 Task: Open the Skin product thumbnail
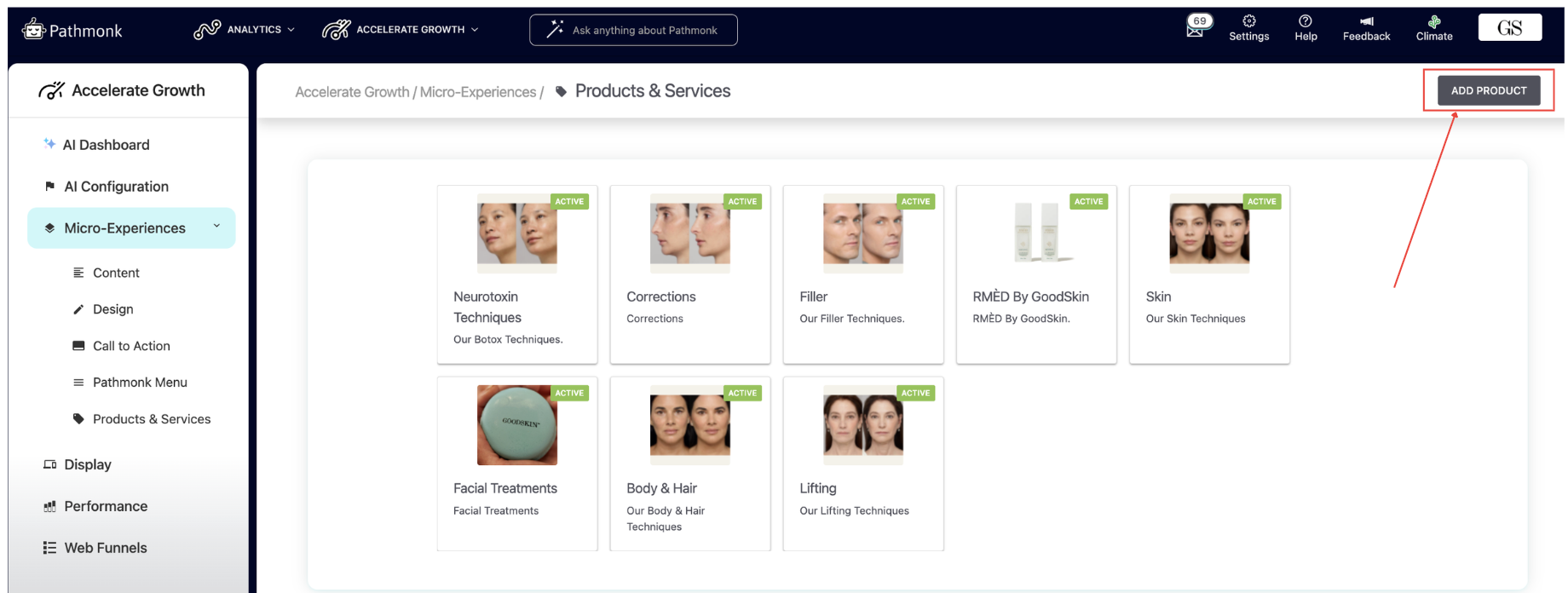[x=1209, y=233]
